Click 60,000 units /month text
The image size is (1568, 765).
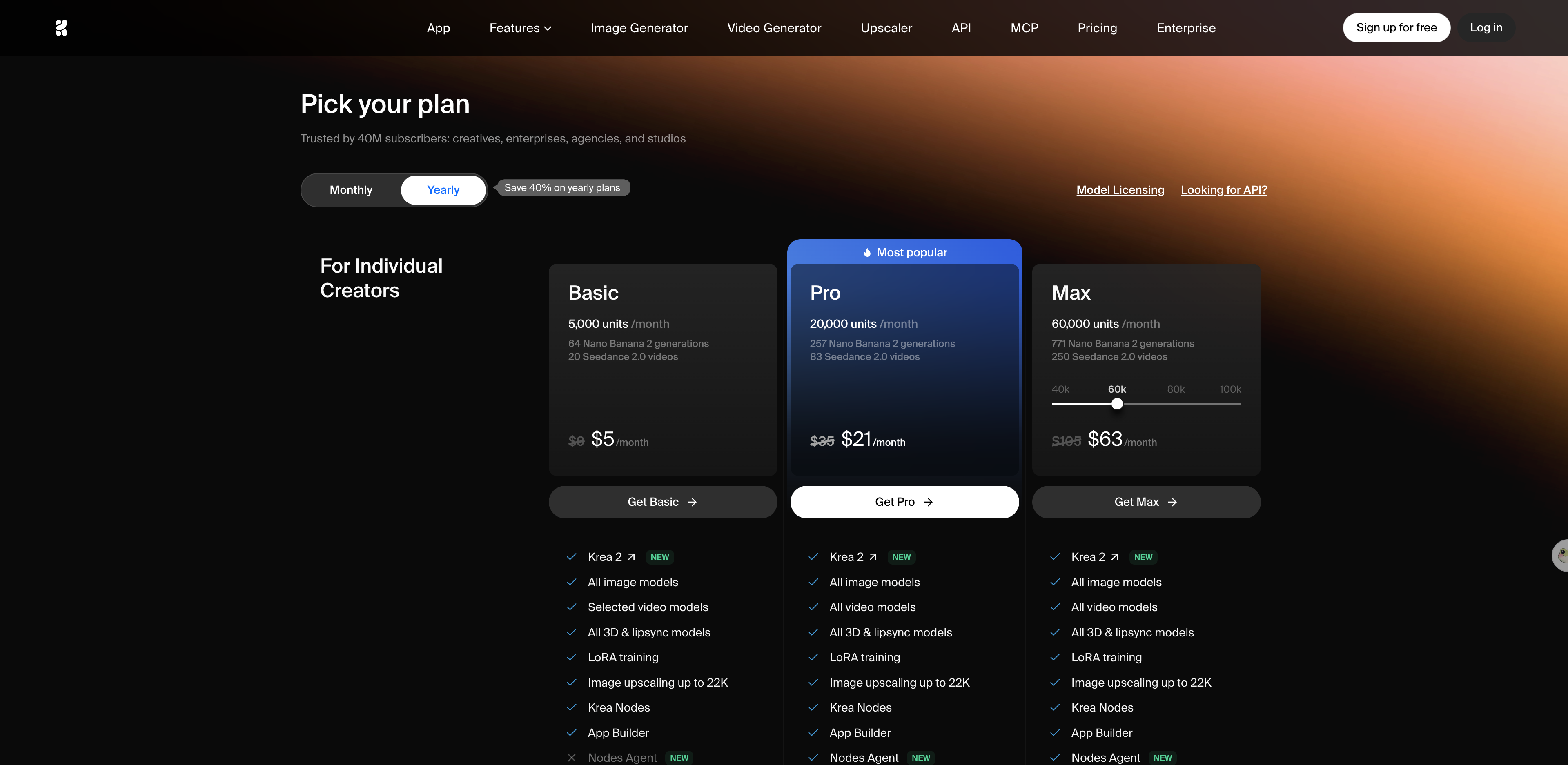1105,324
